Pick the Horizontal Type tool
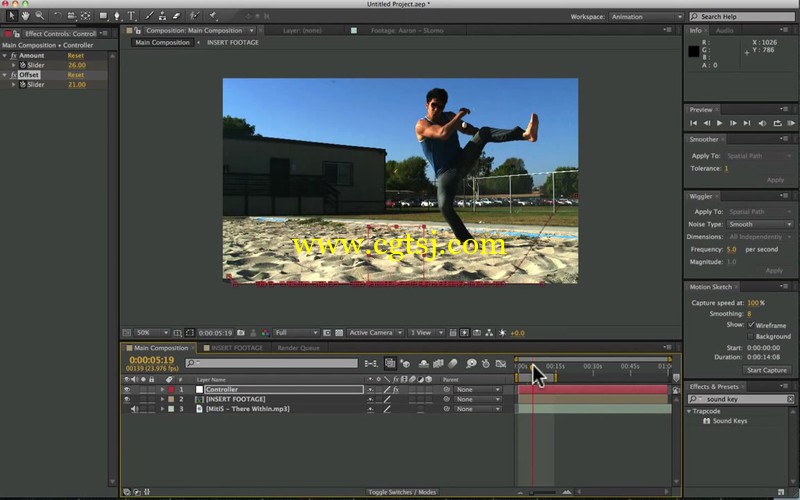Screen dimensions: 800x500 [131, 16]
